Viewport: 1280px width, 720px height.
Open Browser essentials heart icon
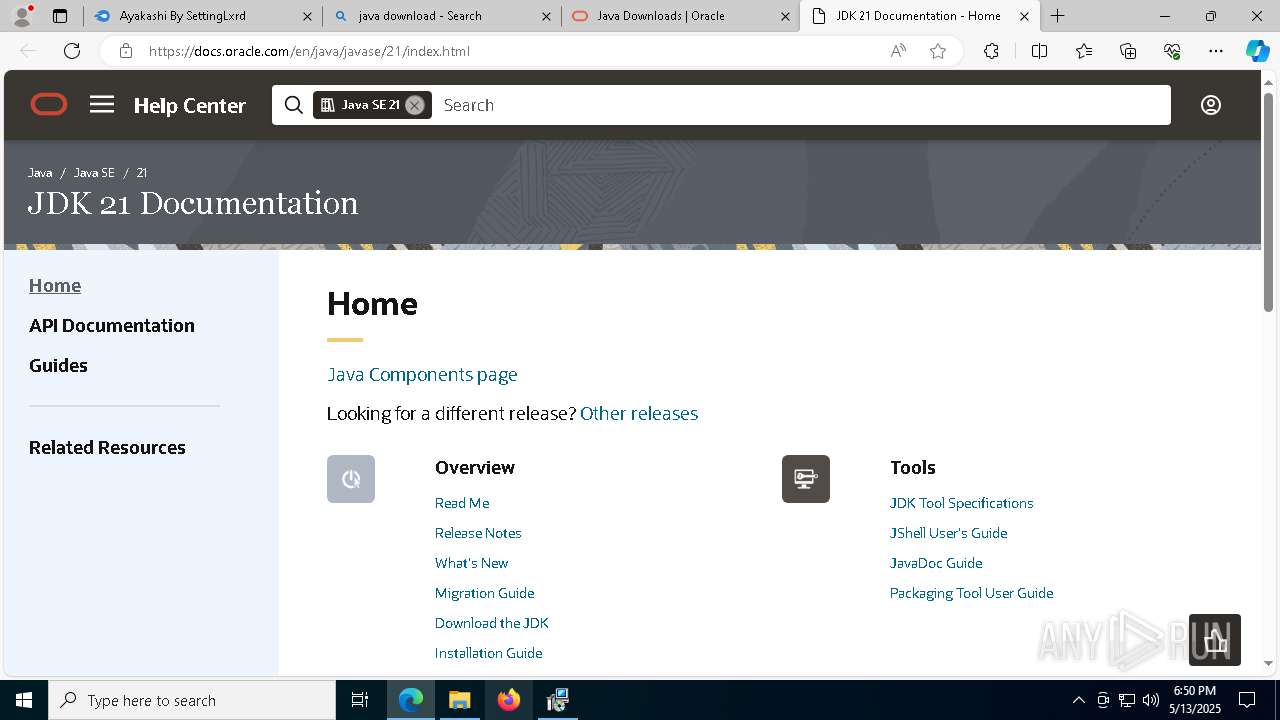(x=1172, y=51)
